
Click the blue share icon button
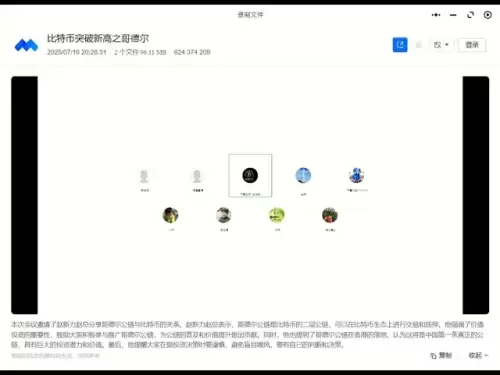(400, 45)
